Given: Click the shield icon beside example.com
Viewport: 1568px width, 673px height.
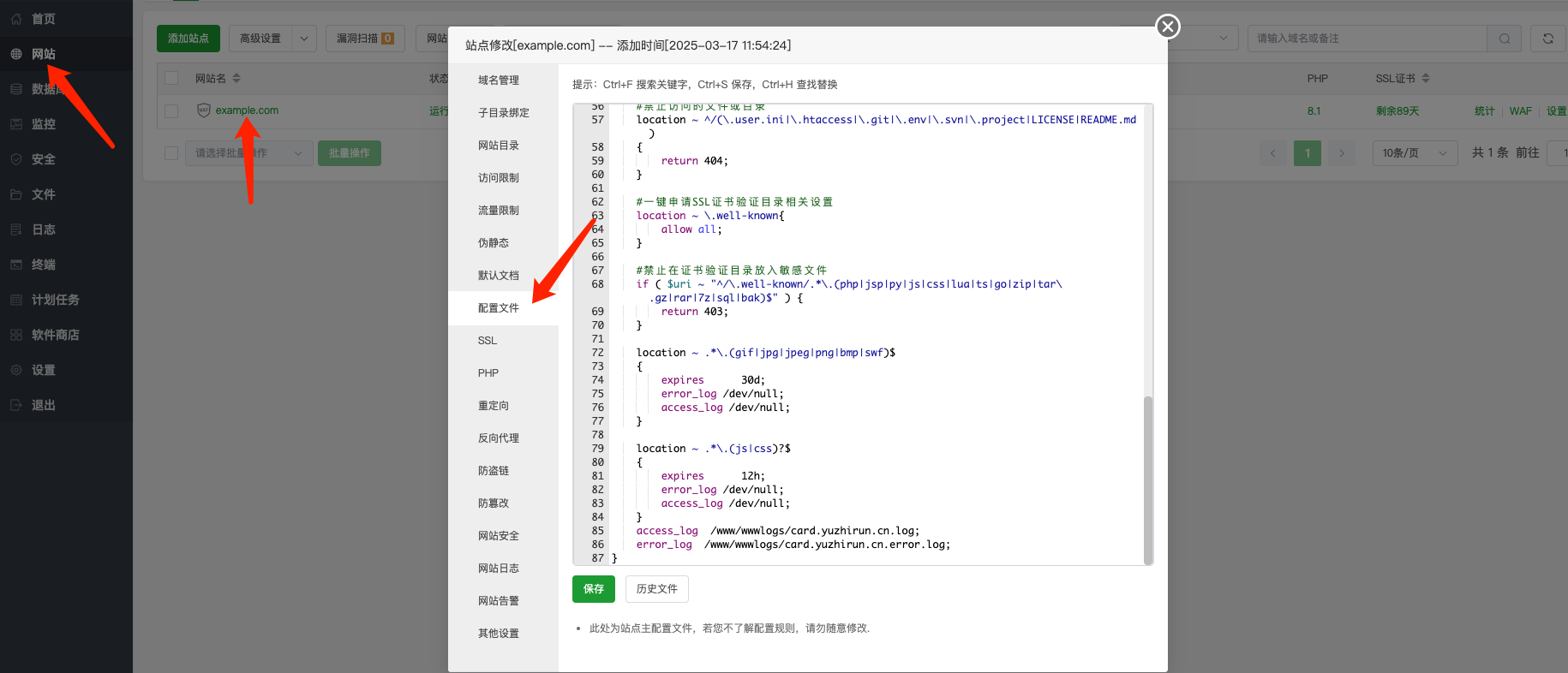Looking at the screenshot, I should (x=203, y=110).
